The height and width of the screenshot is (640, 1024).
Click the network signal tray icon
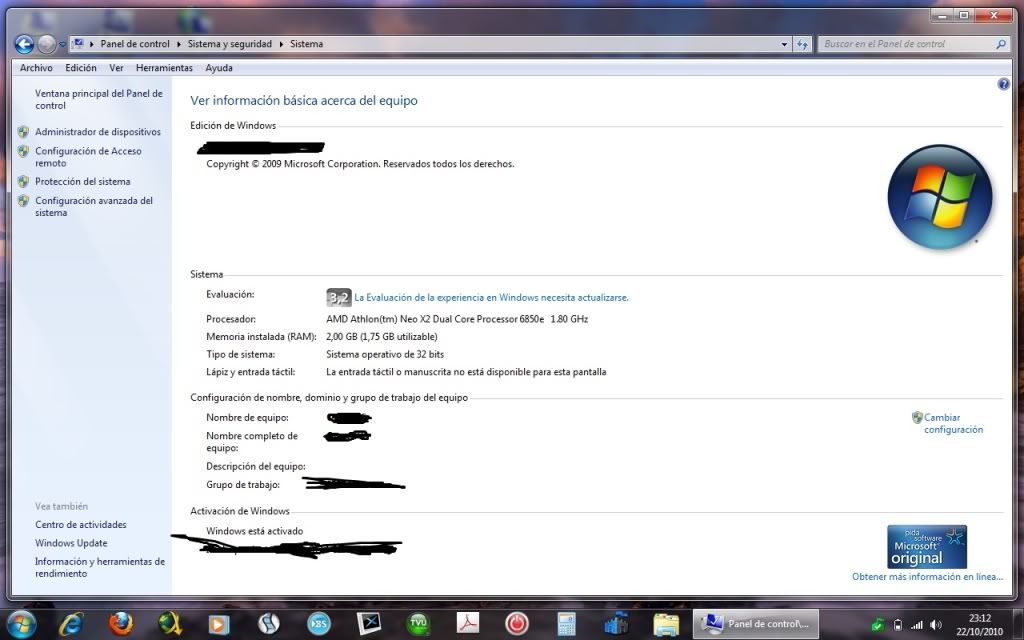pos(917,625)
